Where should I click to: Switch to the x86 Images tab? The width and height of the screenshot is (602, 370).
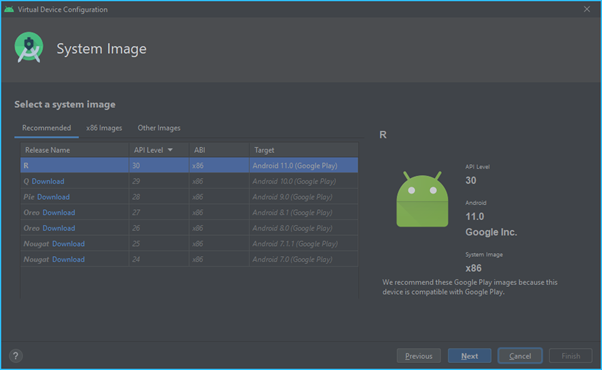click(104, 128)
